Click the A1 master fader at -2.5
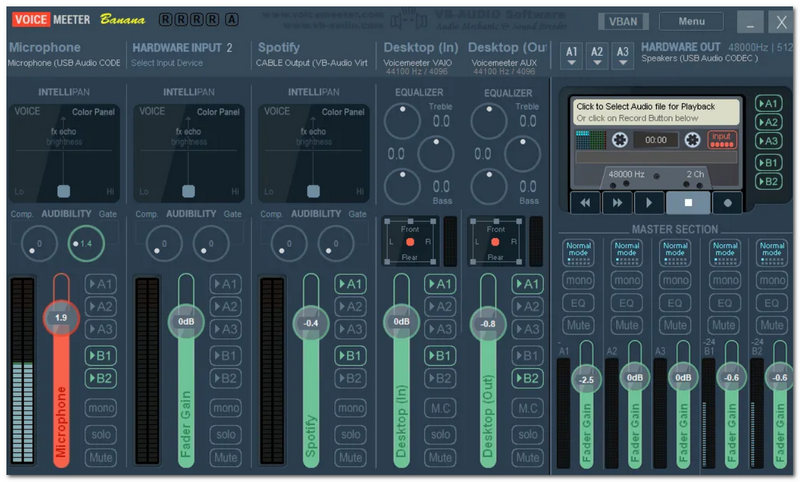The height and width of the screenshot is (482, 800). 586,379
